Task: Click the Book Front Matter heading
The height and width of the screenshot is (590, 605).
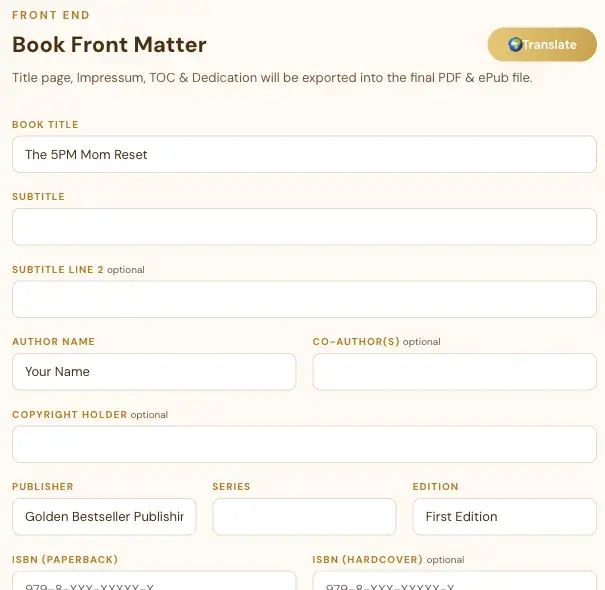Action: [109, 44]
